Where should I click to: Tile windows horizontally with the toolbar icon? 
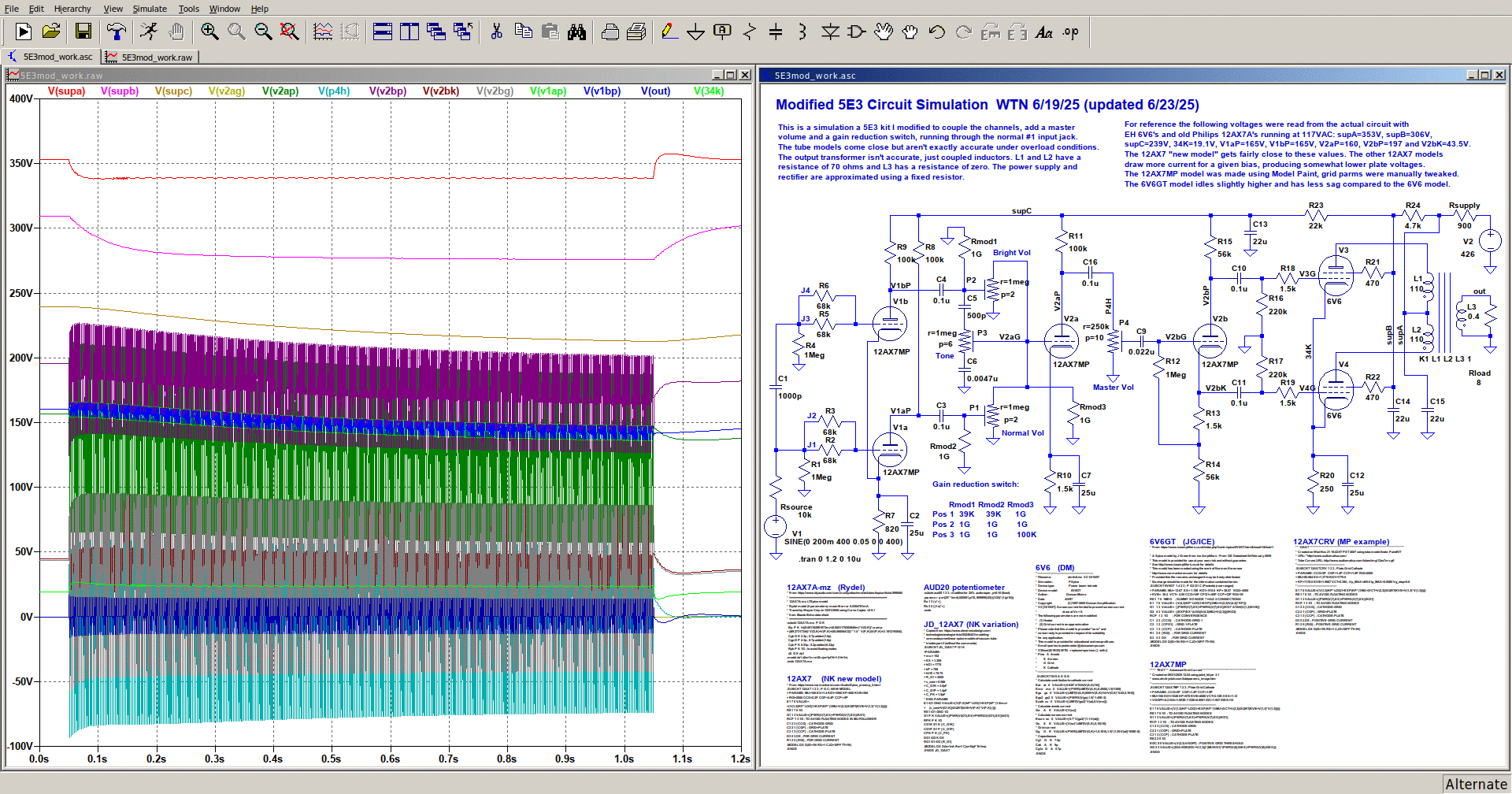[x=383, y=32]
